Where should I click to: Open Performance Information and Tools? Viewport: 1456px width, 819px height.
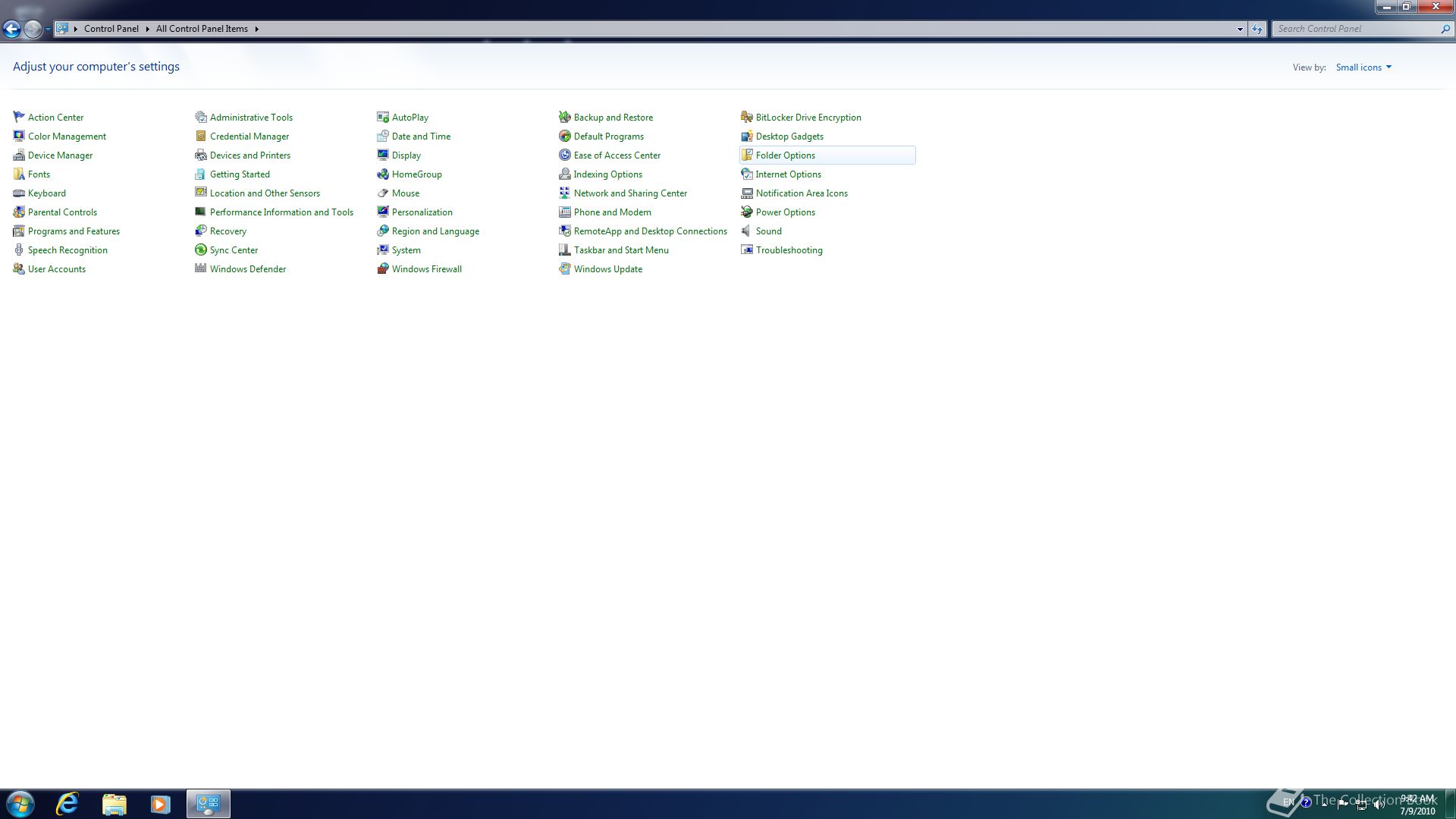281,212
